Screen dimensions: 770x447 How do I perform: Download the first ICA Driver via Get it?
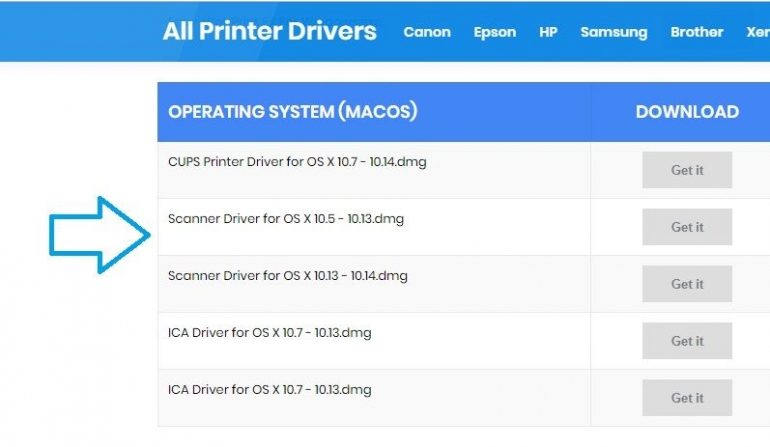(687, 341)
